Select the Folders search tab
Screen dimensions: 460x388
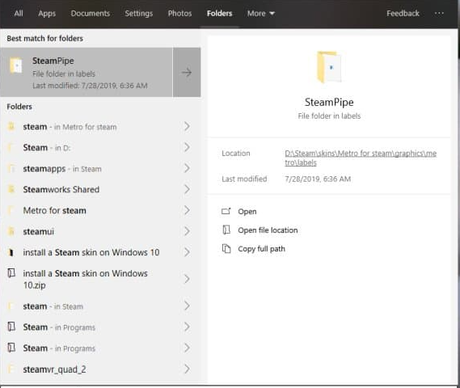pos(219,13)
